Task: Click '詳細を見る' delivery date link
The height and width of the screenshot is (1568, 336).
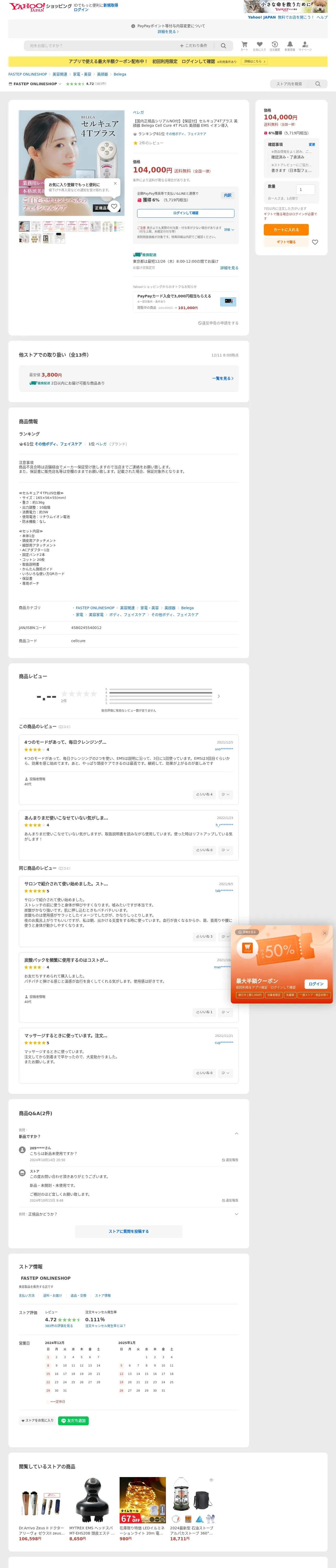Action: pos(229,268)
